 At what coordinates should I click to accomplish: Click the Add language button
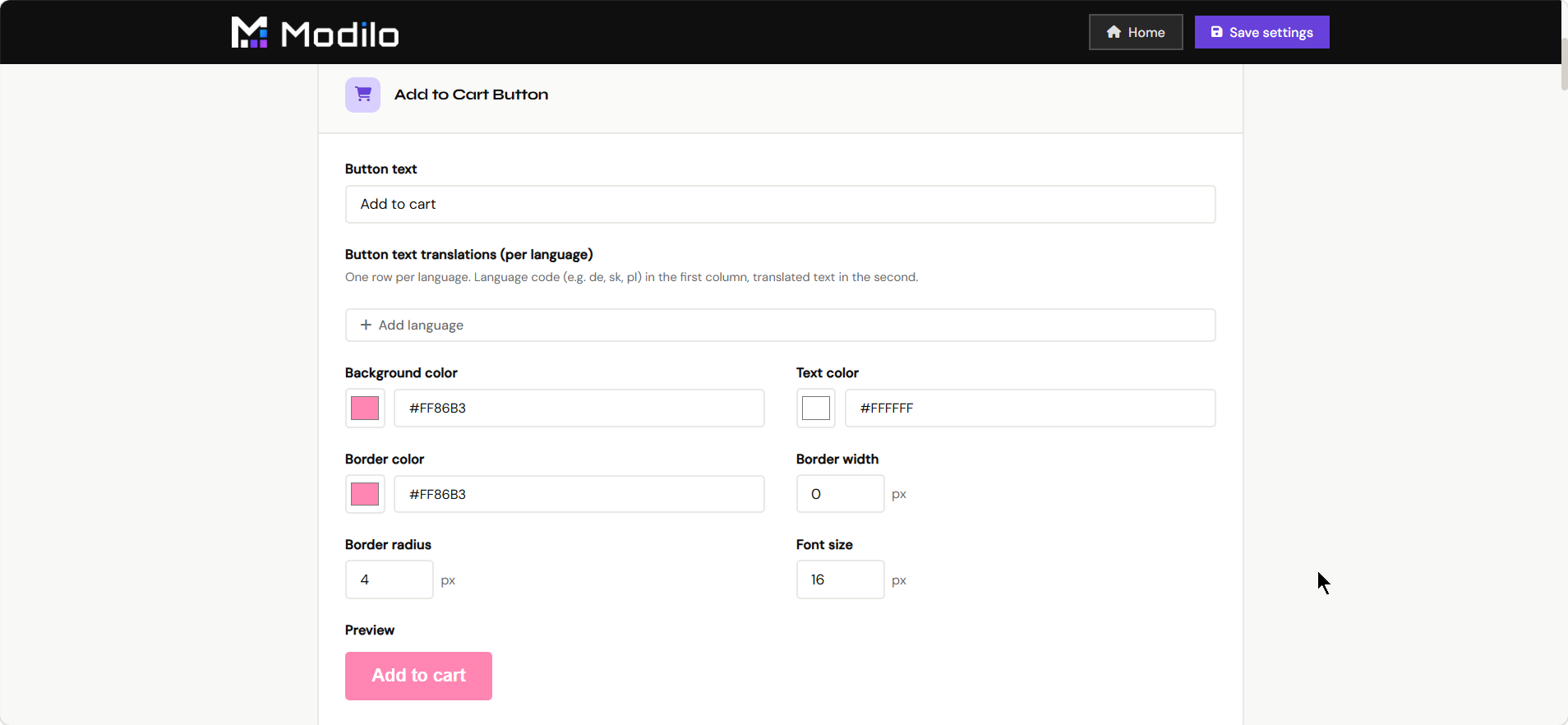pyautogui.click(x=780, y=325)
